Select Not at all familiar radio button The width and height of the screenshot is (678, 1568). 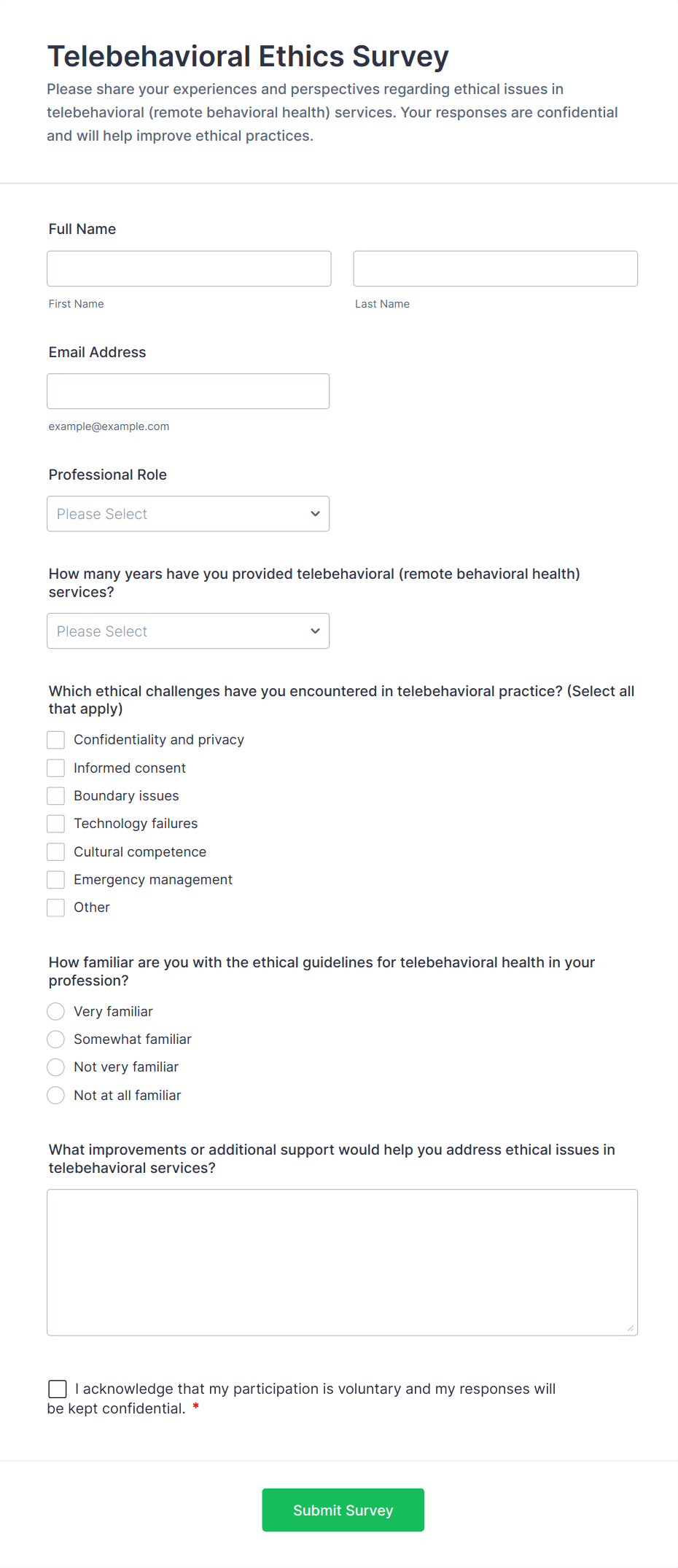tap(56, 1096)
